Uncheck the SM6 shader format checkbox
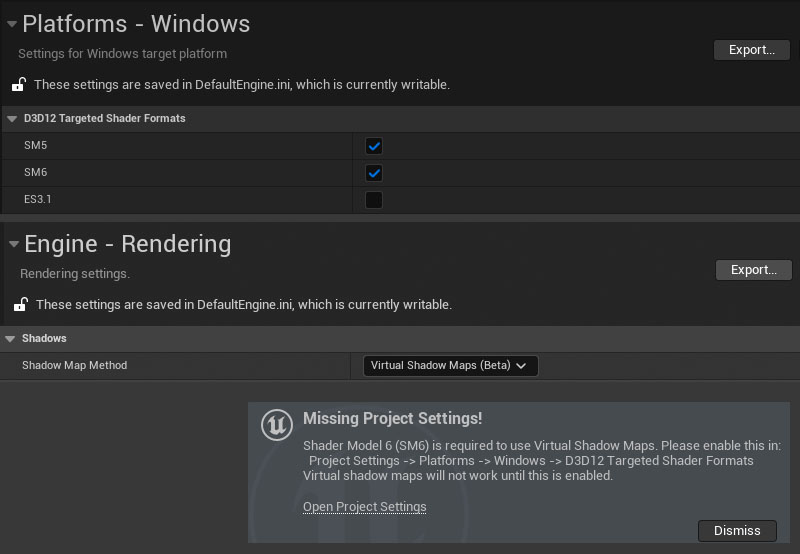 [374, 173]
